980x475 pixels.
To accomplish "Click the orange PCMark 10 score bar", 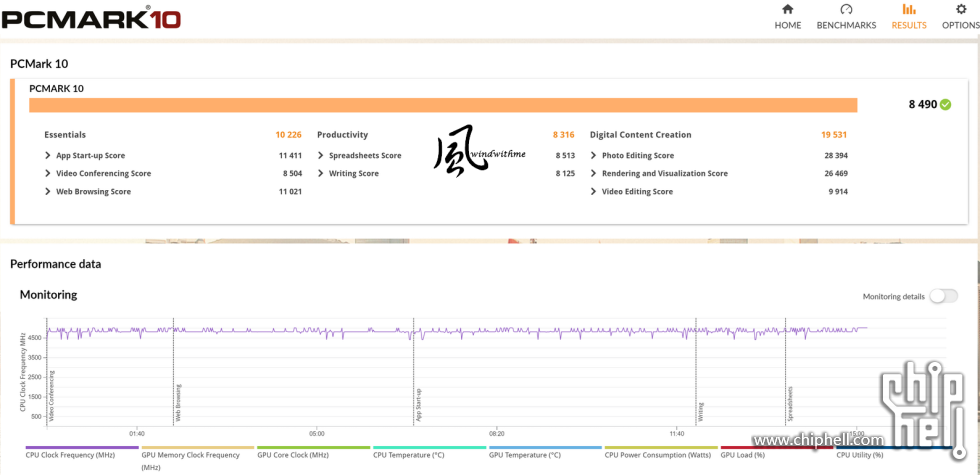I will point(443,105).
